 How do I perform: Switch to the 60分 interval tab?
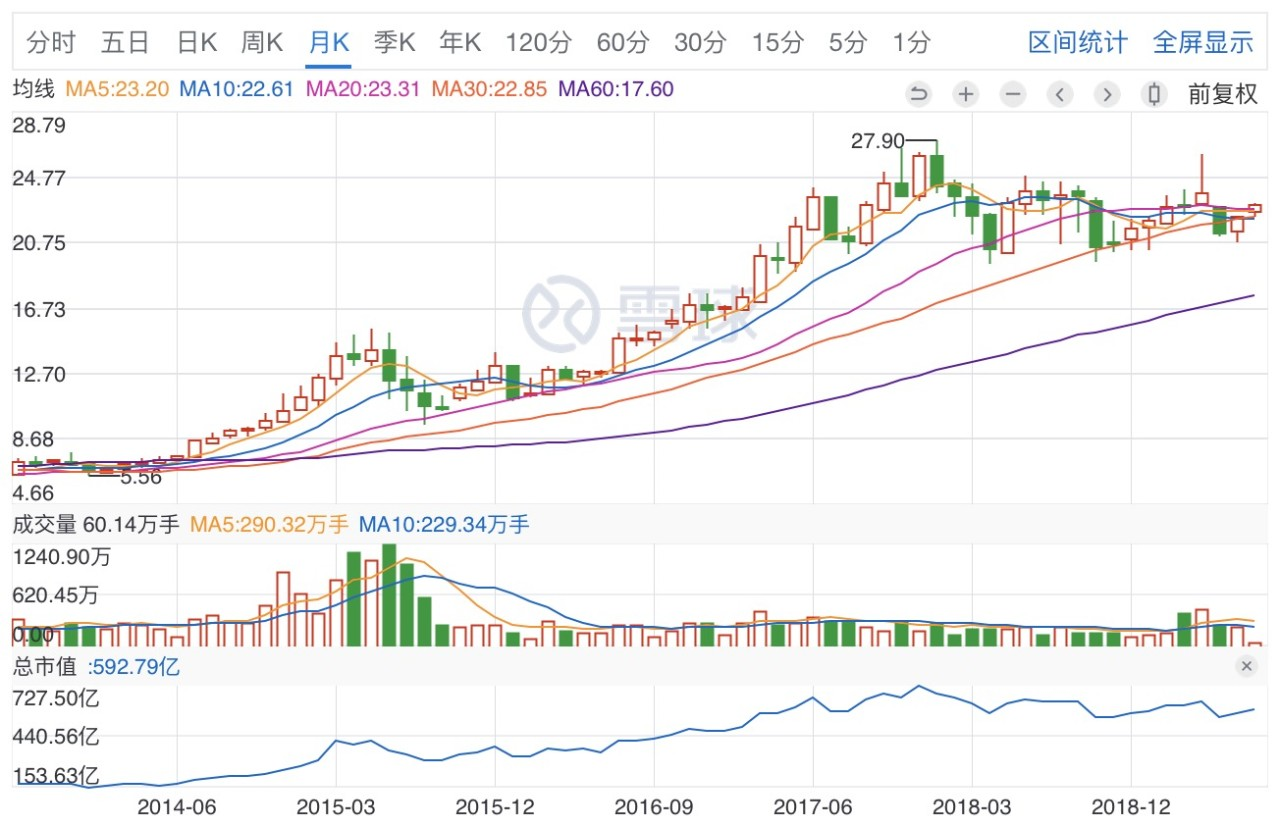coord(622,42)
